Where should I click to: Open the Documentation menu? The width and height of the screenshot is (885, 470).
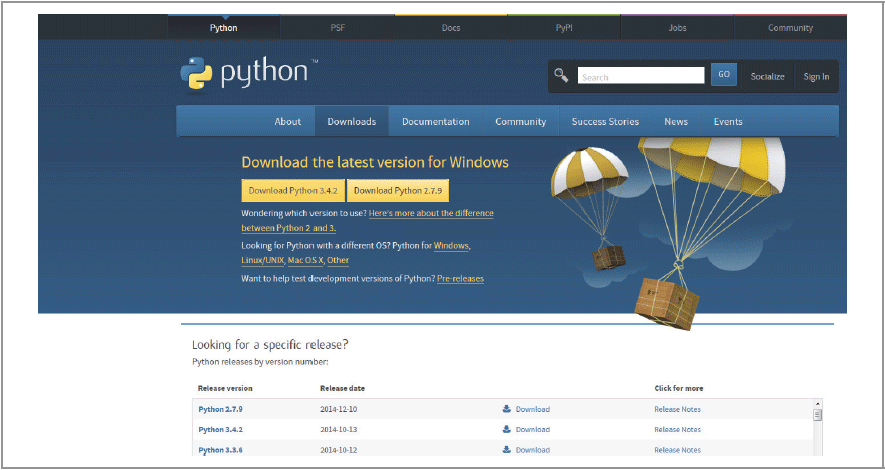pos(436,121)
